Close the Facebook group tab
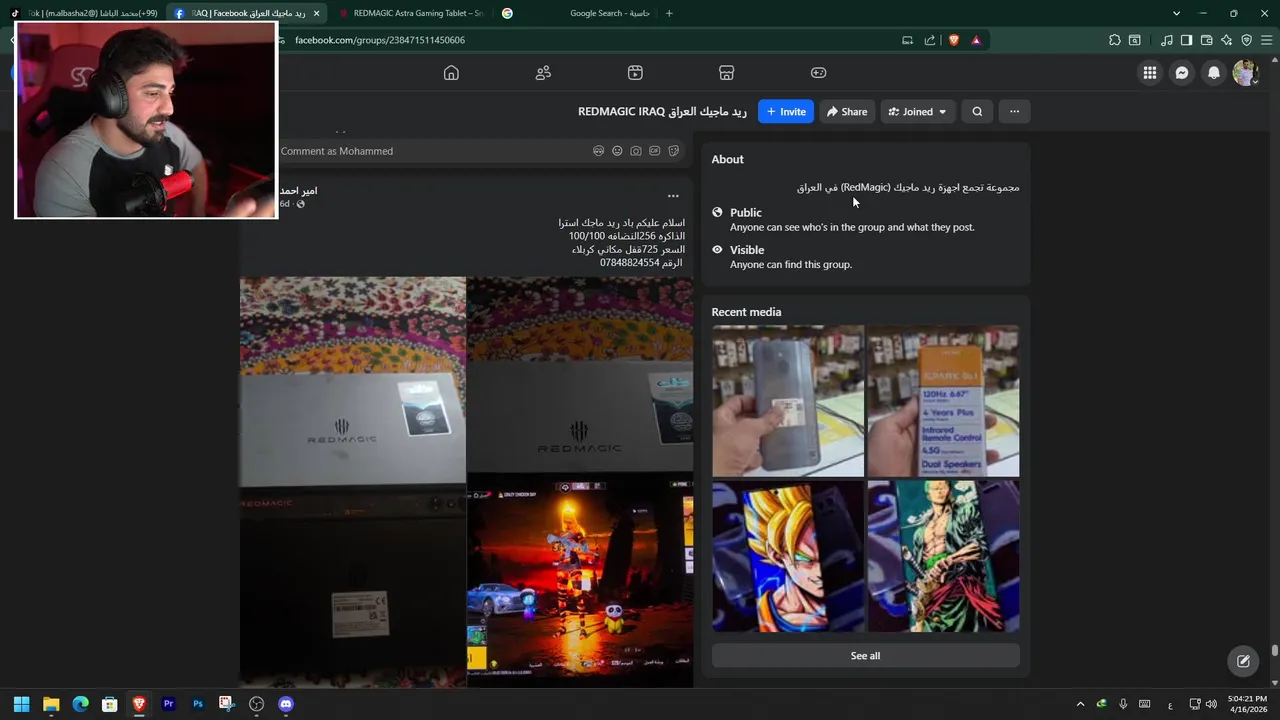 pos(316,13)
